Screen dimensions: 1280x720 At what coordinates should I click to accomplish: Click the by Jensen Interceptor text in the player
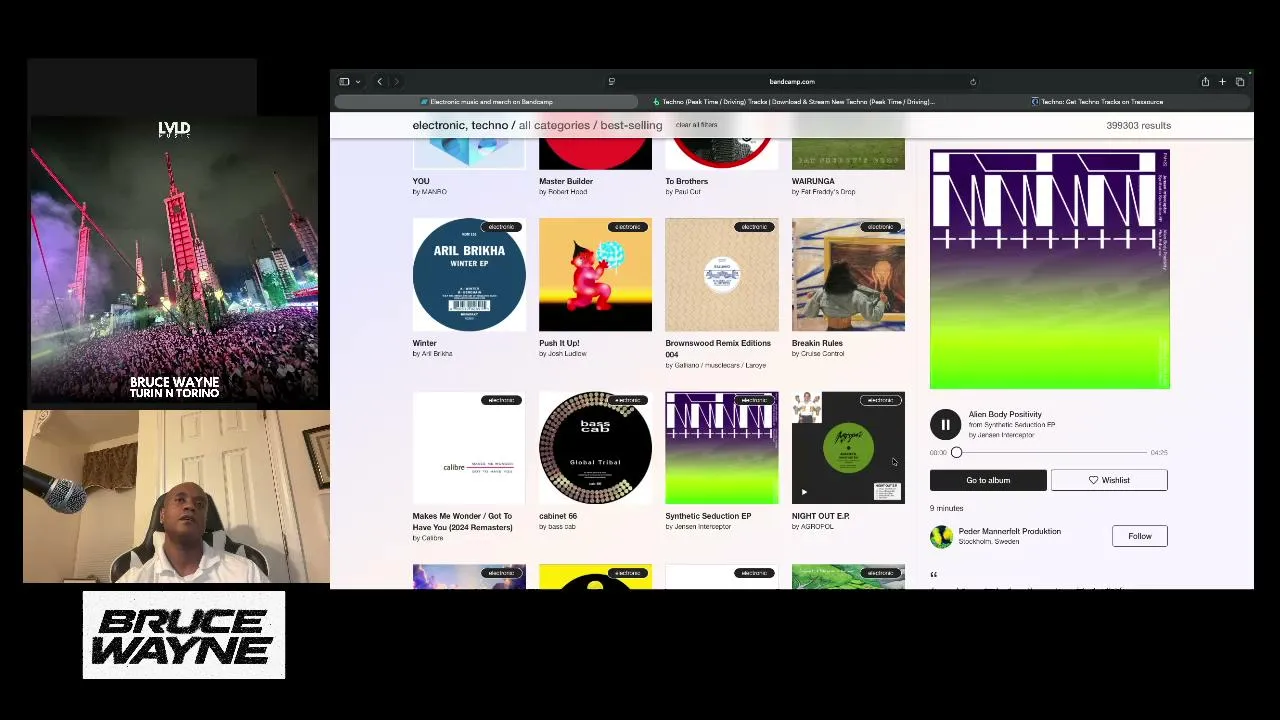click(1001, 435)
